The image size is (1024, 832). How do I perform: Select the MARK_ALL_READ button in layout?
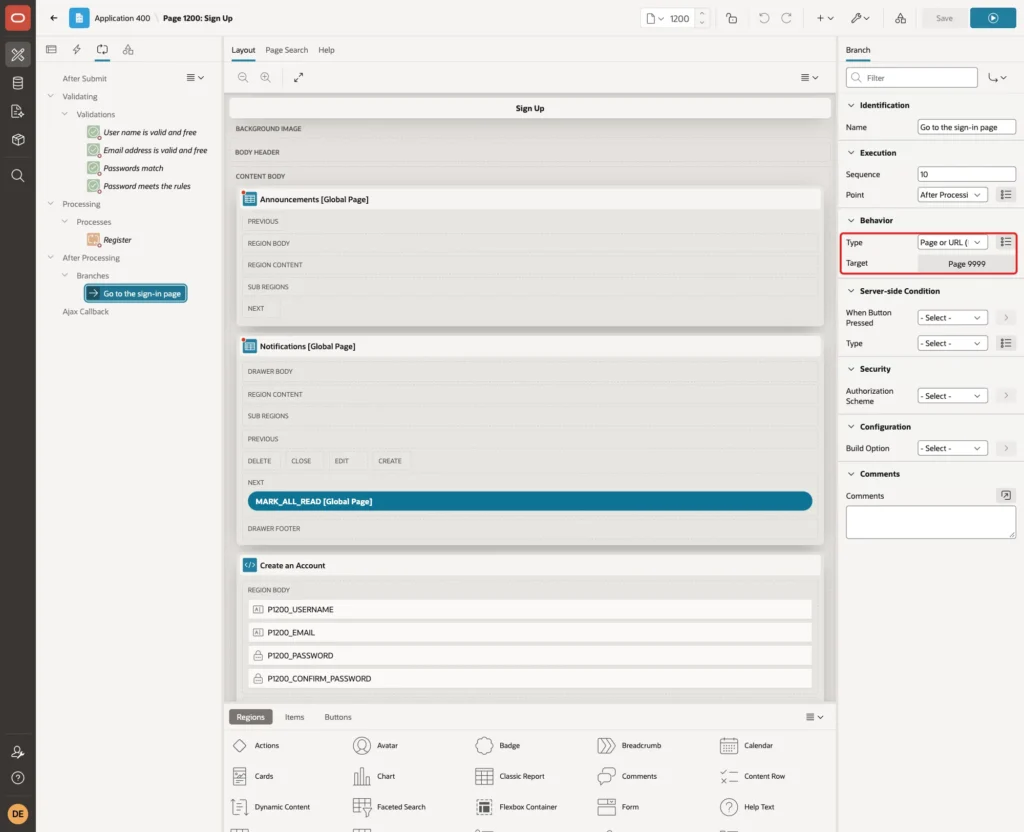click(530, 502)
